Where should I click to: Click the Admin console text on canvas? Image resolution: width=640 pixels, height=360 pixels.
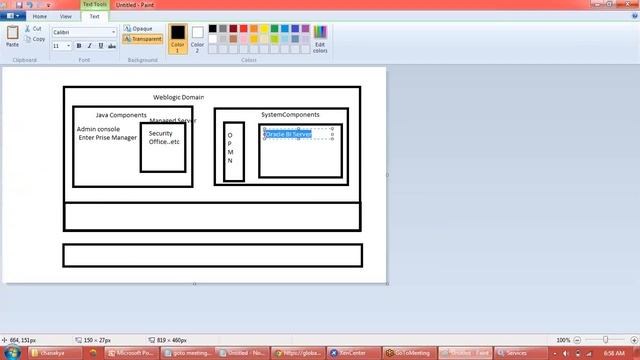tap(98, 129)
